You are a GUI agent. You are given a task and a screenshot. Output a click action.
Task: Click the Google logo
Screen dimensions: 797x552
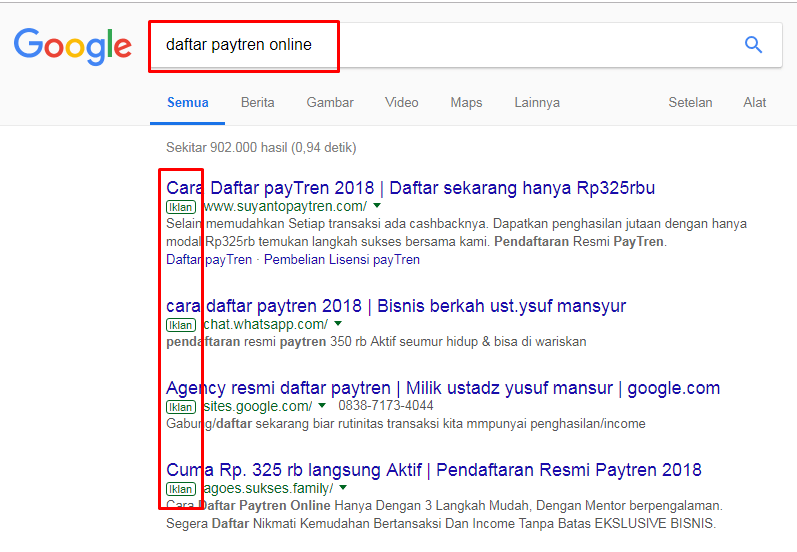point(73,46)
